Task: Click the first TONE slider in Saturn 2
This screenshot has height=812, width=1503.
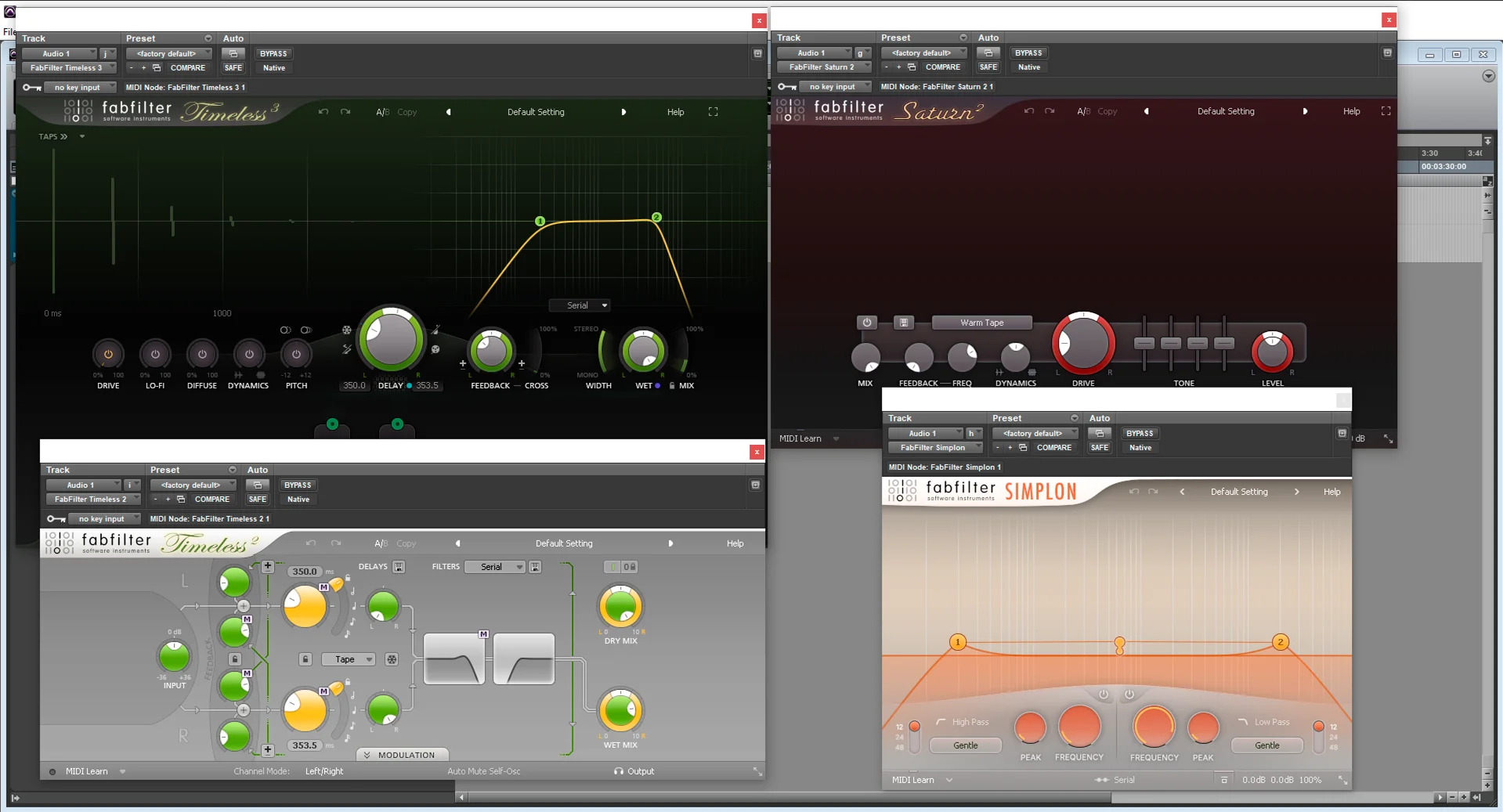Action: tap(1144, 343)
